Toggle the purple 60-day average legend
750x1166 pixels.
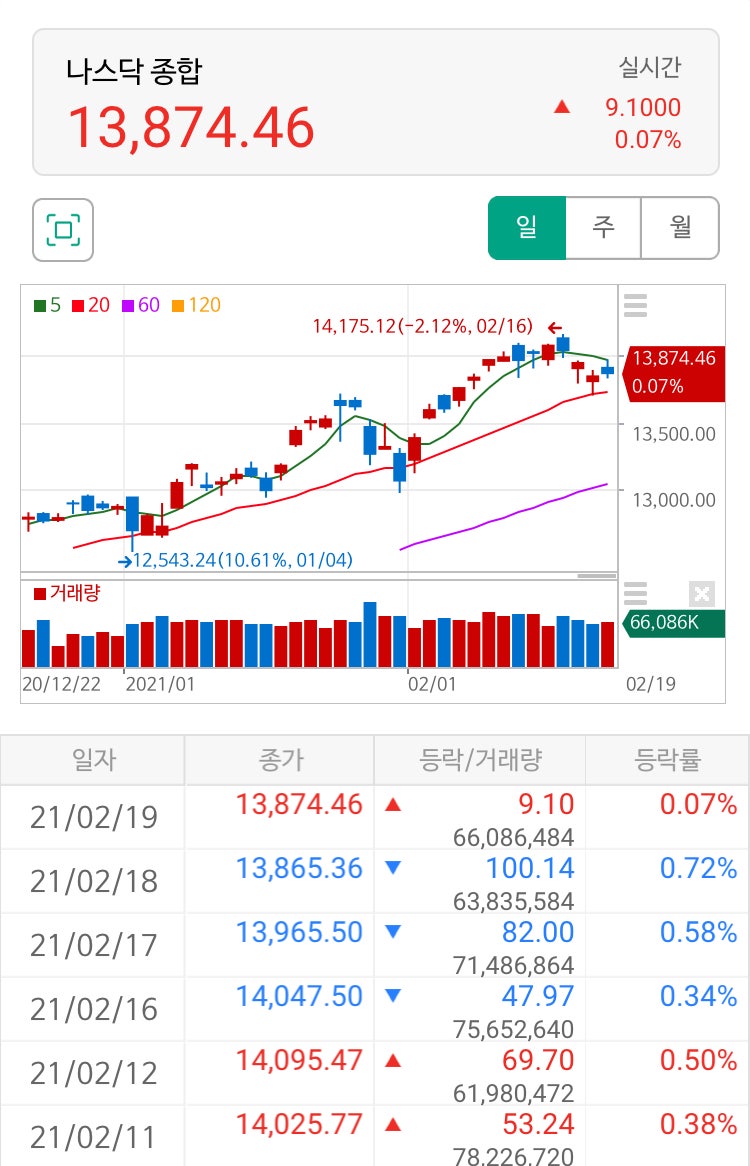(141, 305)
